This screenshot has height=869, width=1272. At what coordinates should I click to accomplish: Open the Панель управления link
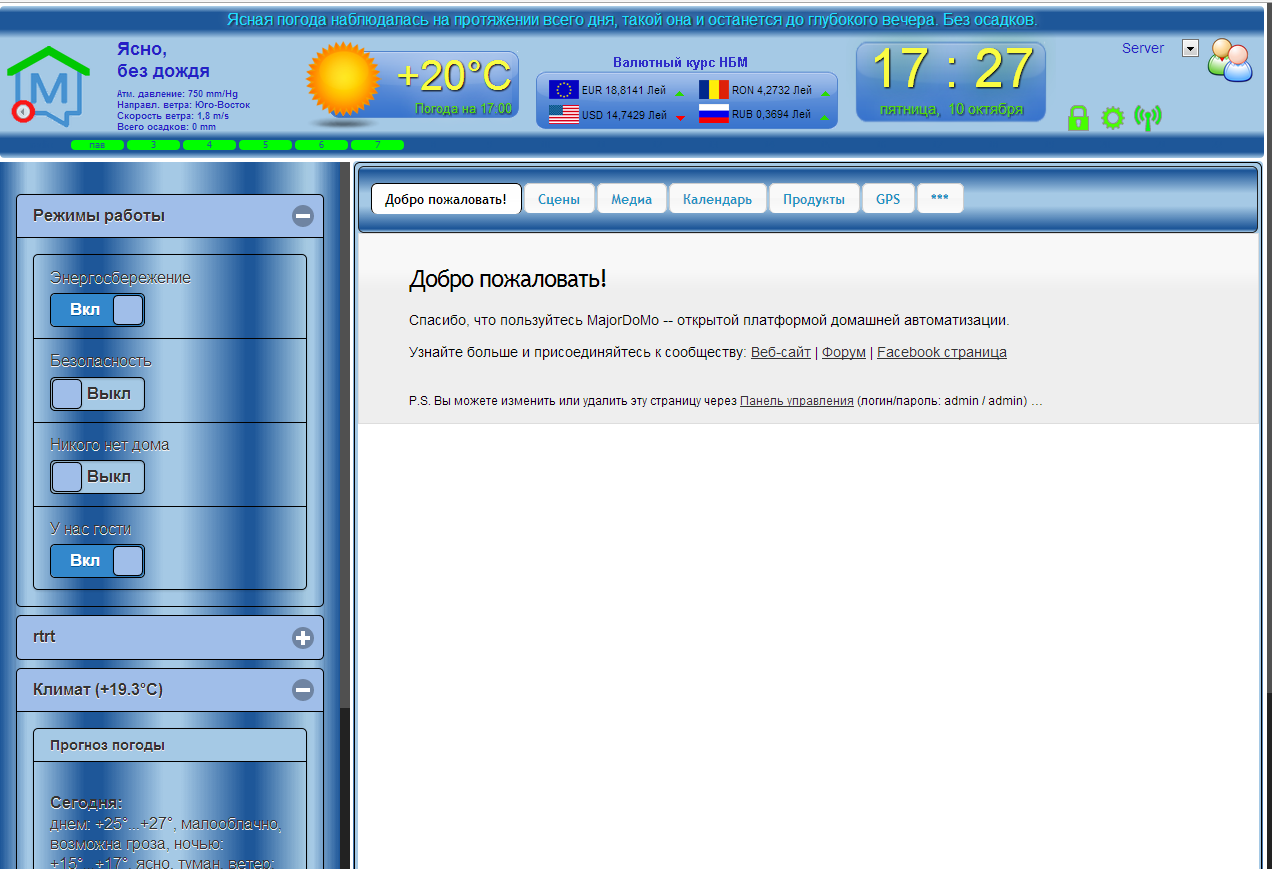[795, 400]
